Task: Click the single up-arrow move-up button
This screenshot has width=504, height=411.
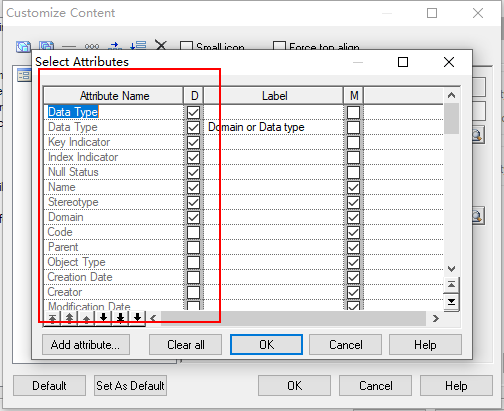Action: (86, 318)
